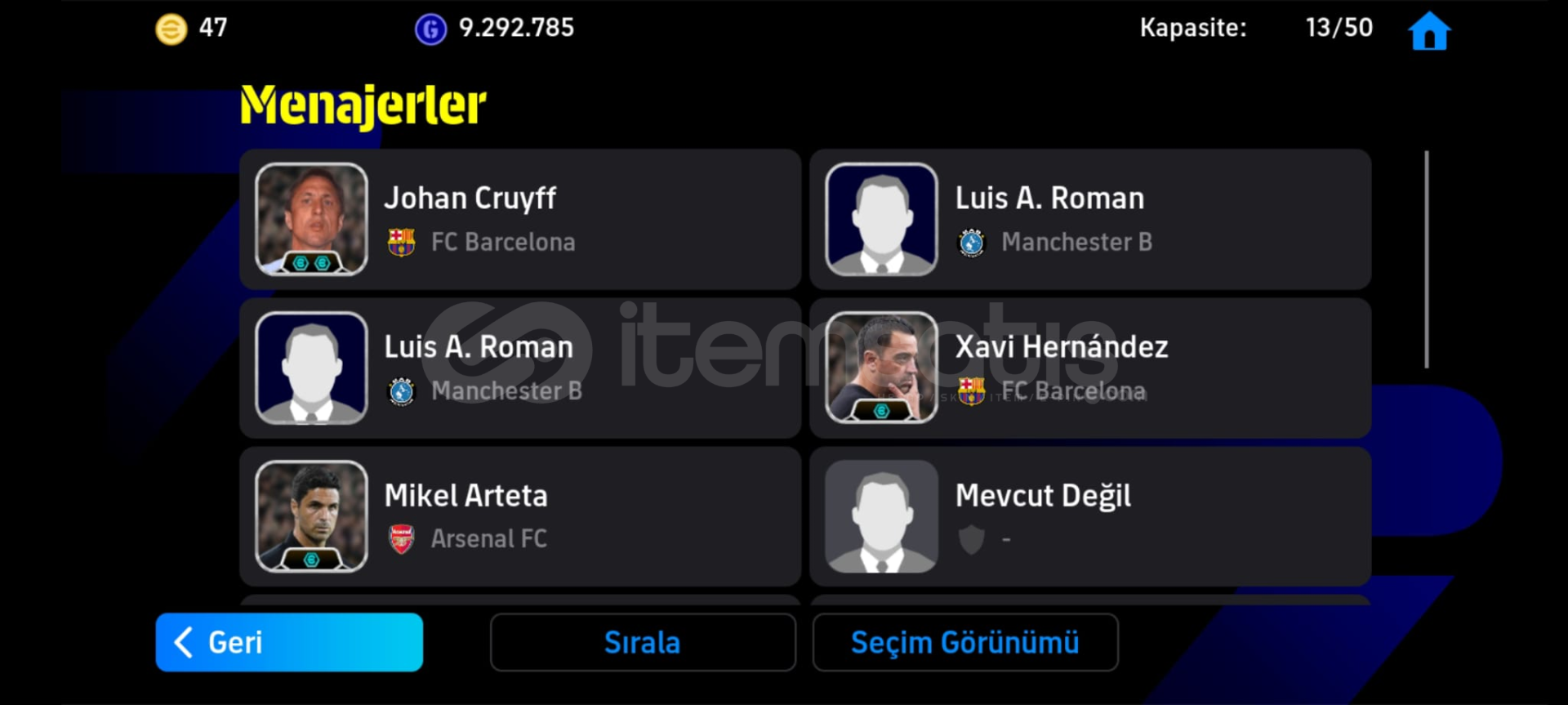Open Johan Cruyff's portrait thumbnail
Image resolution: width=1568 pixels, height=705 pixels.
pyautogui.click(x=311, y=219)
